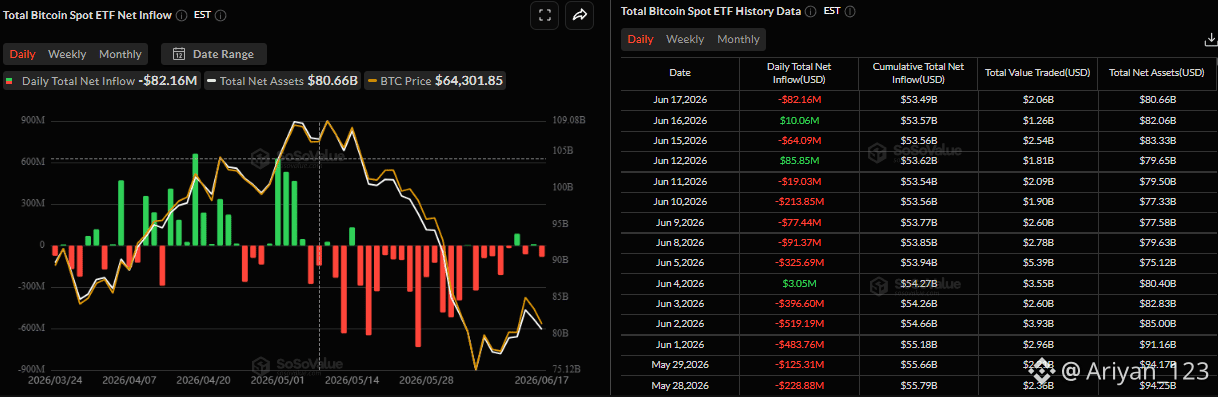1218x397 pixels.
Task: Toggle Daily Total Net Inflow legend series
Action: click(x=101, y=81)
